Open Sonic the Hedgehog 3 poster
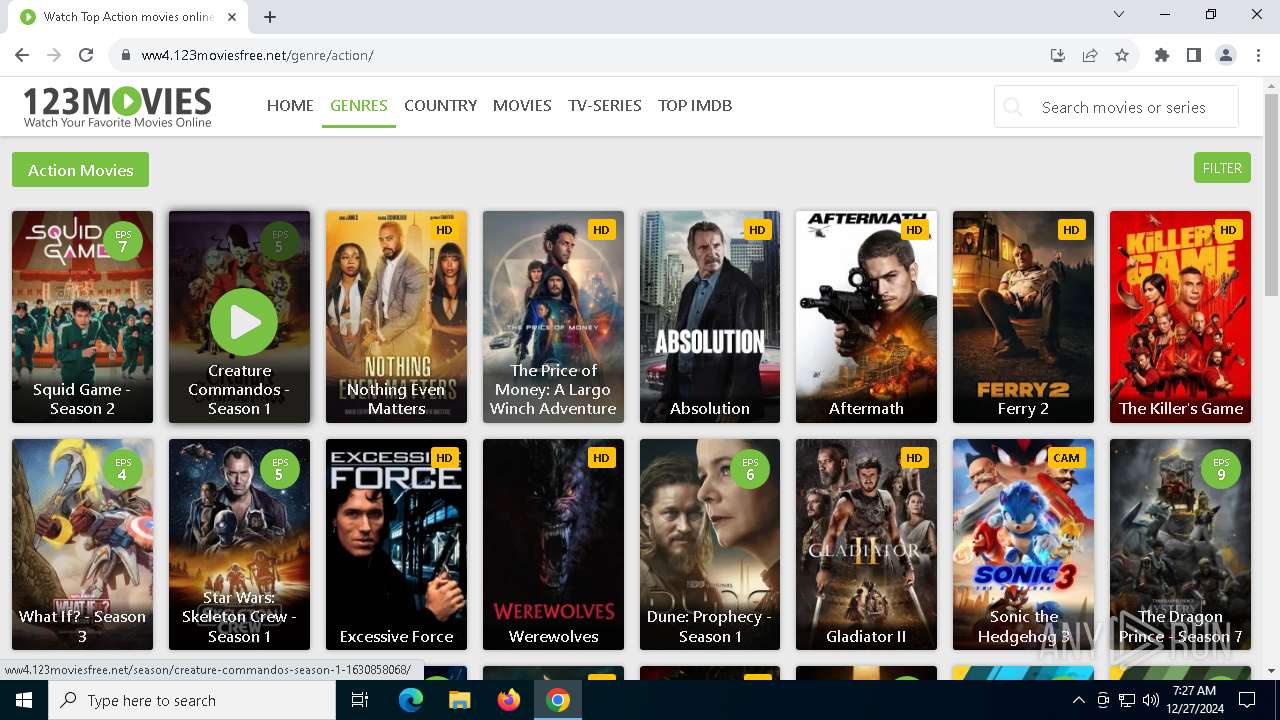Viewport: 1280px width, 720px height. click(1023, 545)
